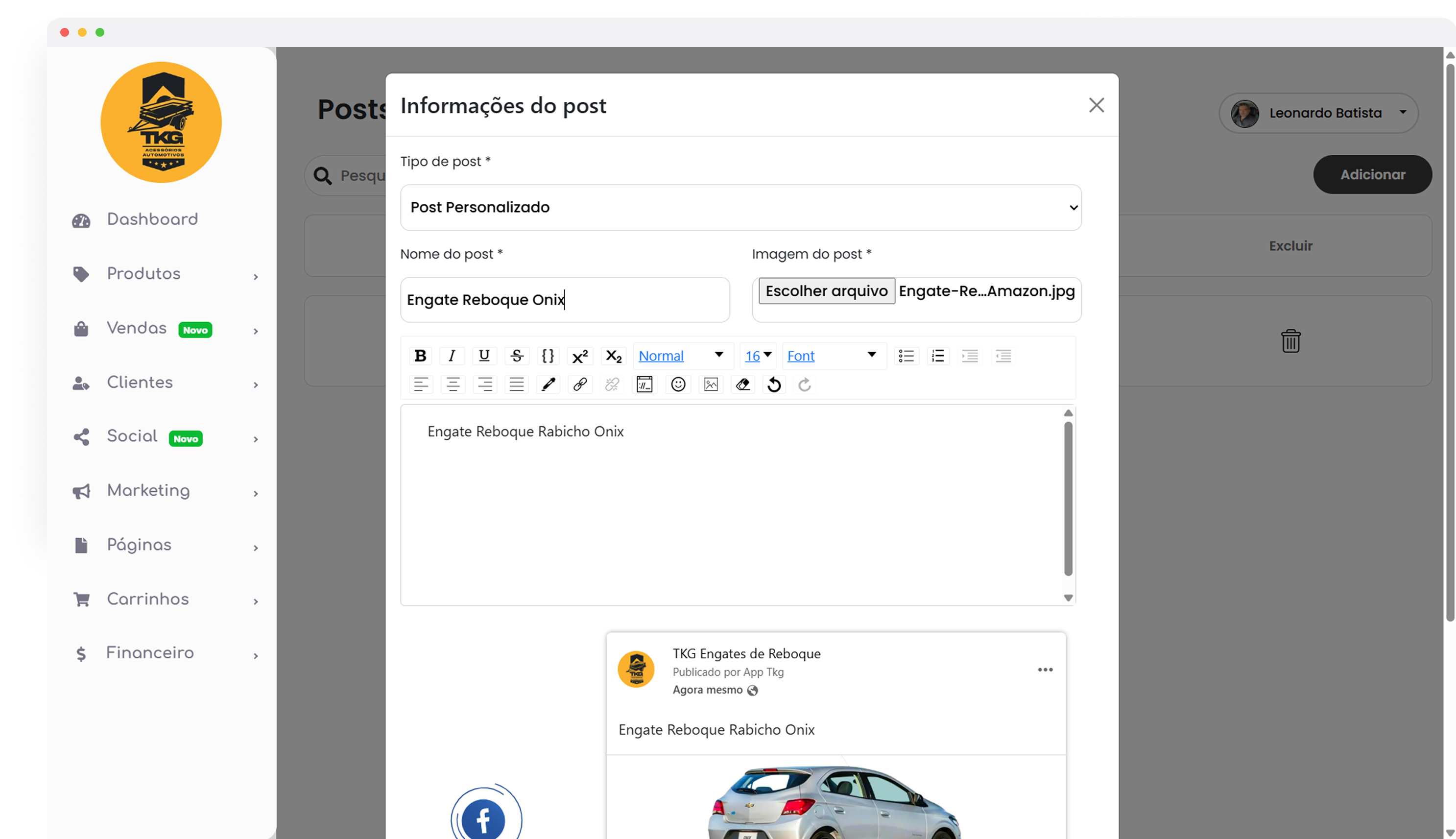1456x839 pixels.
Task: Redo editor change
Action: (805, 384)
